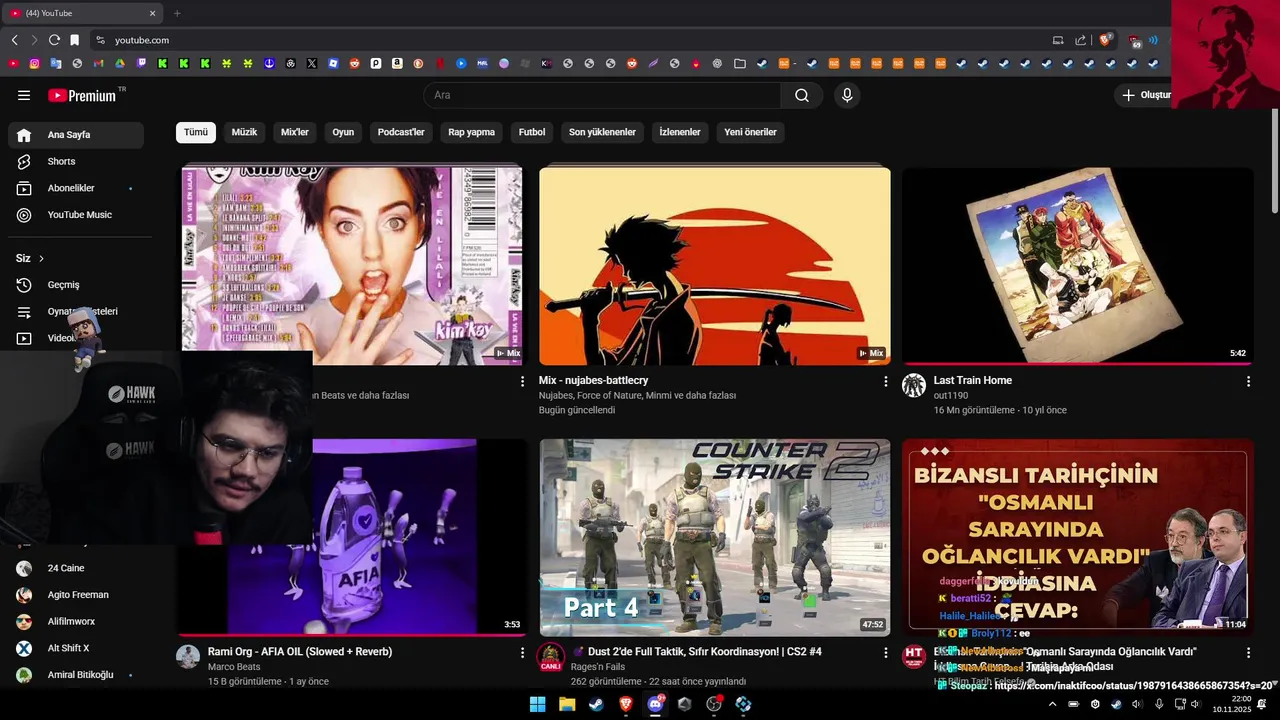
Task: Open options menu for Dust 2'de Full Taktik
Action: click(885, 652)
